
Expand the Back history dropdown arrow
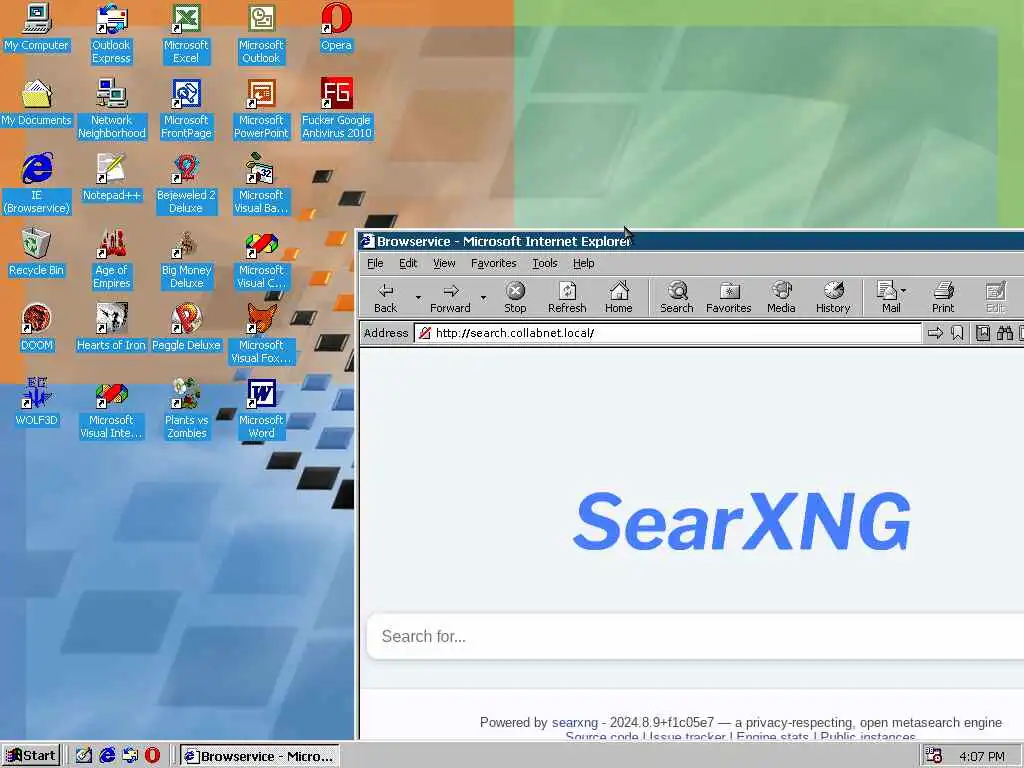coord(418,298)
